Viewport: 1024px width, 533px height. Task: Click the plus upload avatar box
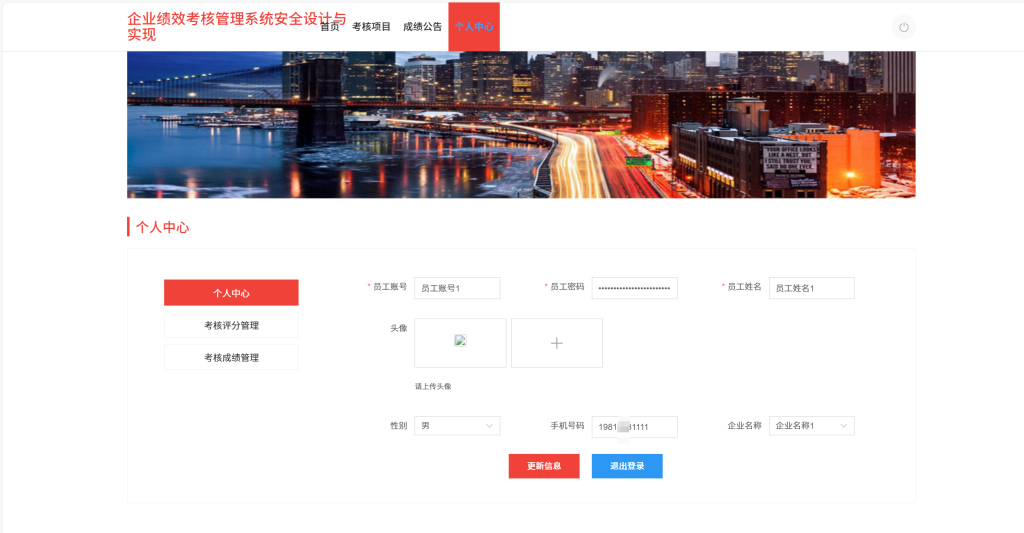point(556,343)
